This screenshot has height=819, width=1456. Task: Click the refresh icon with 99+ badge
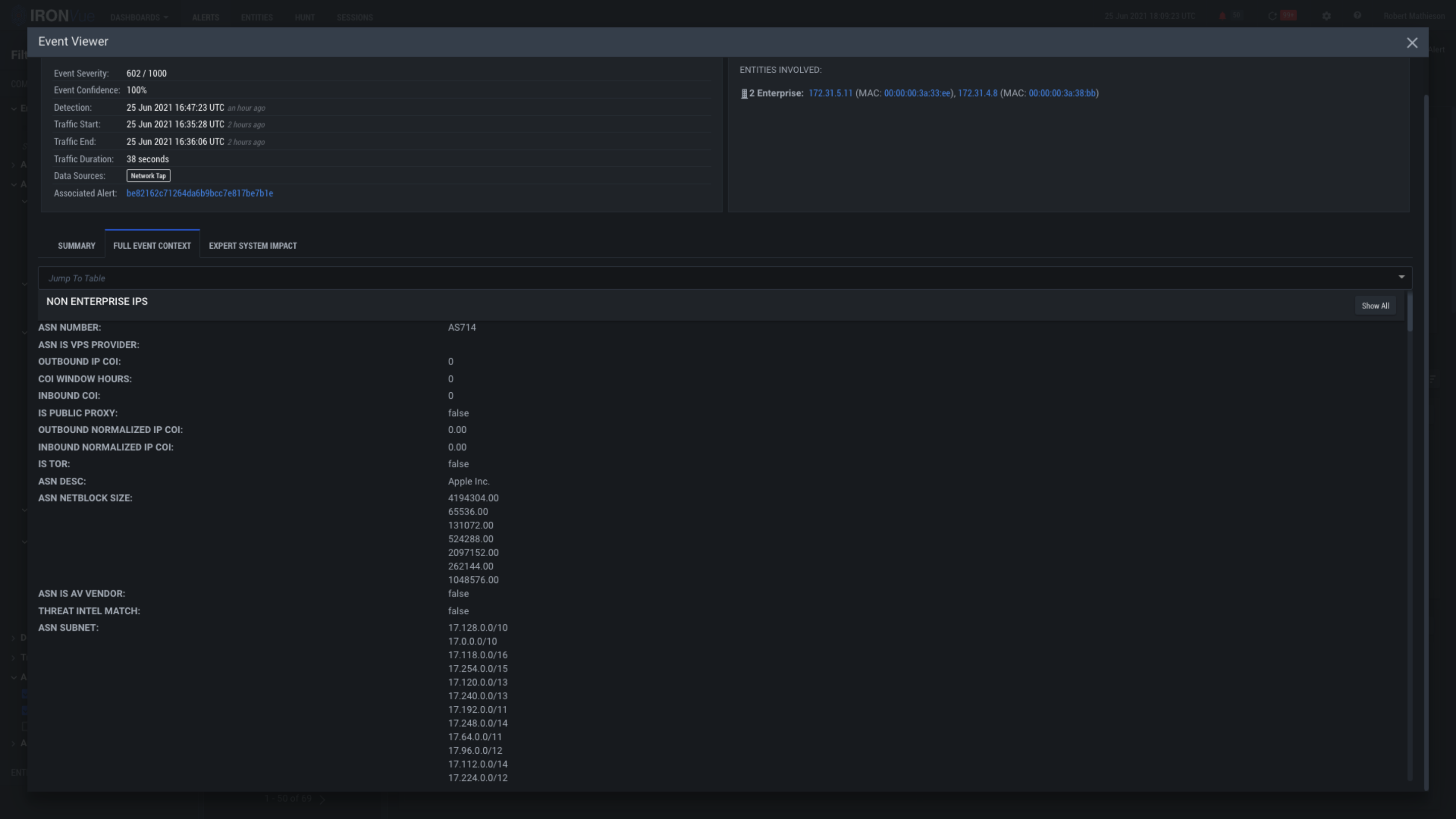tap(1272, 16)
